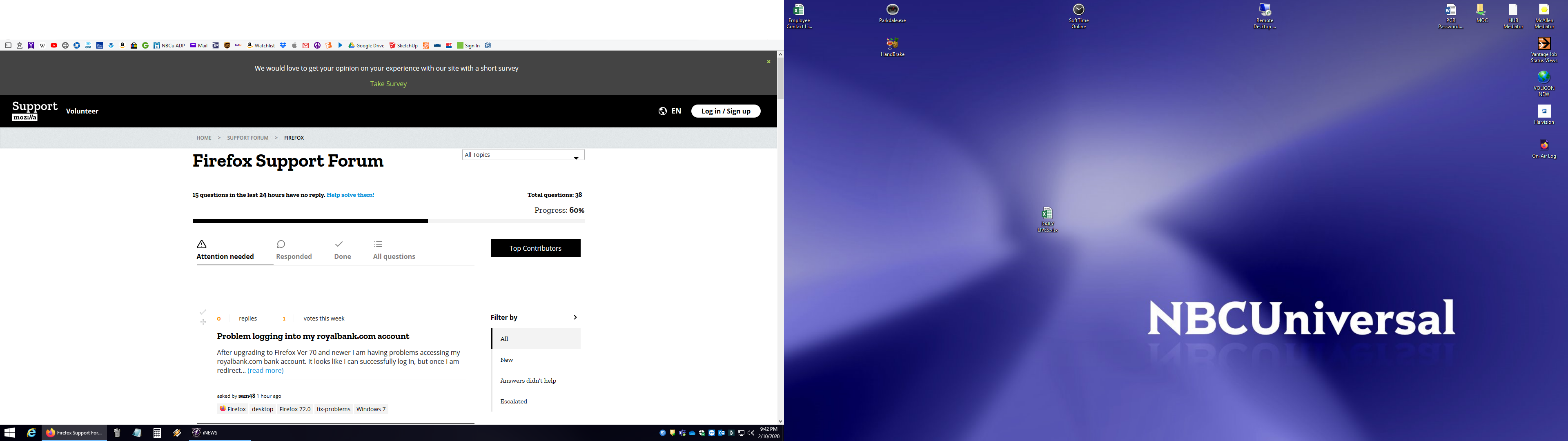Click the Wikipedia bookmark icon
The image size is (1568, 441).
coord(42,46)
